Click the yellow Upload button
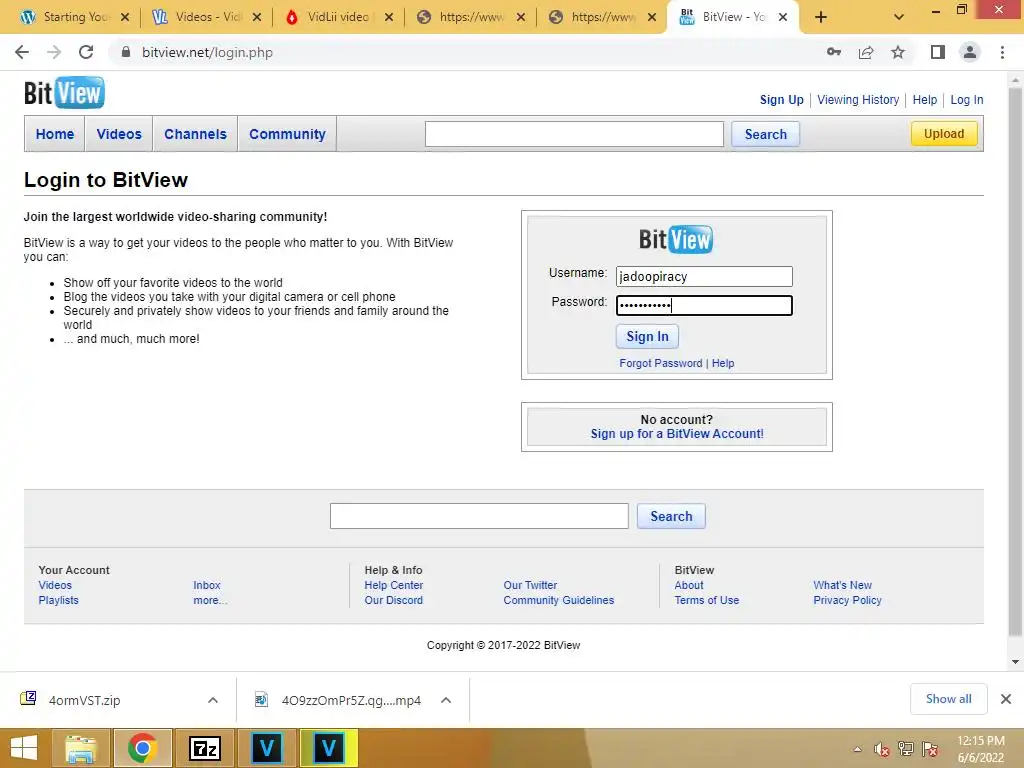 tap(944, 133)
